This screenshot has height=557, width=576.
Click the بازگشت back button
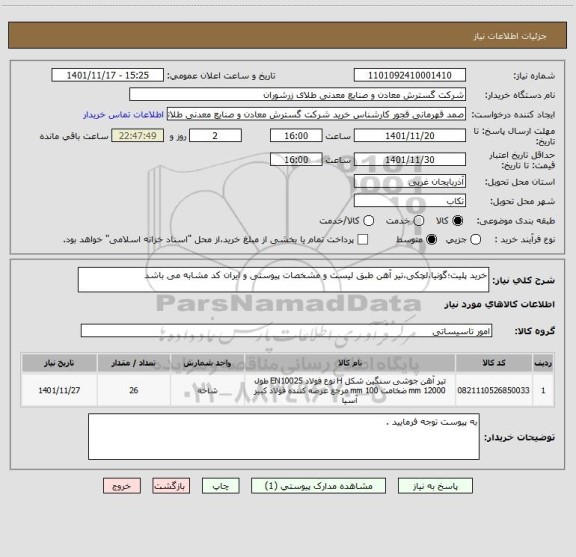tap(171, 486)
